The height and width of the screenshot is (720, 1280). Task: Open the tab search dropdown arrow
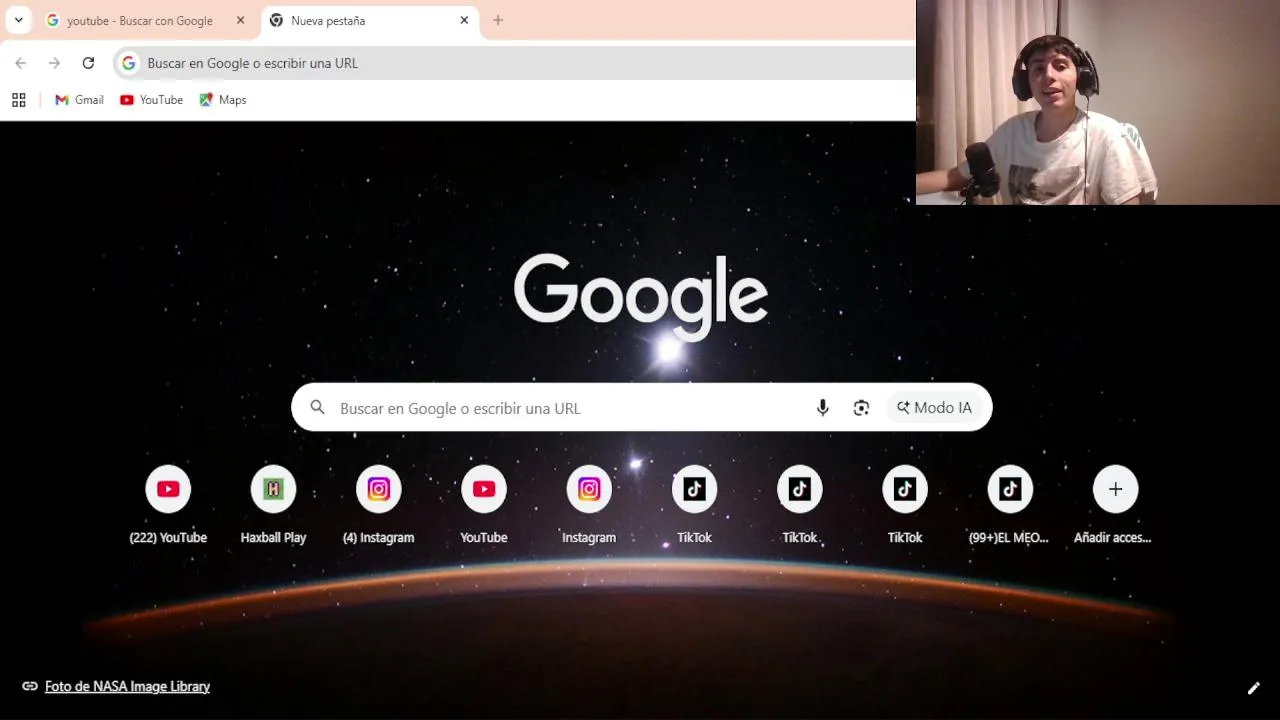pos(18,20)
